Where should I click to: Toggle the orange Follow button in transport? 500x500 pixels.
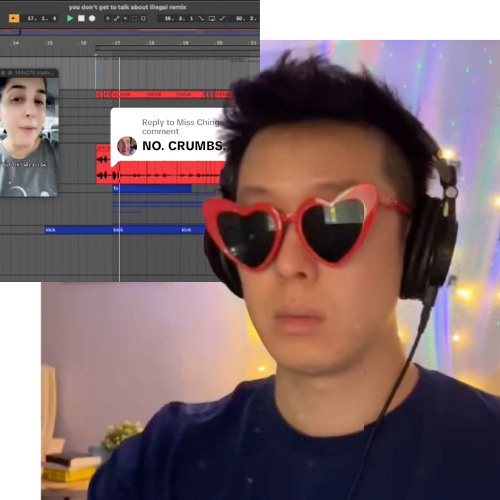click(x=14, y=18)
